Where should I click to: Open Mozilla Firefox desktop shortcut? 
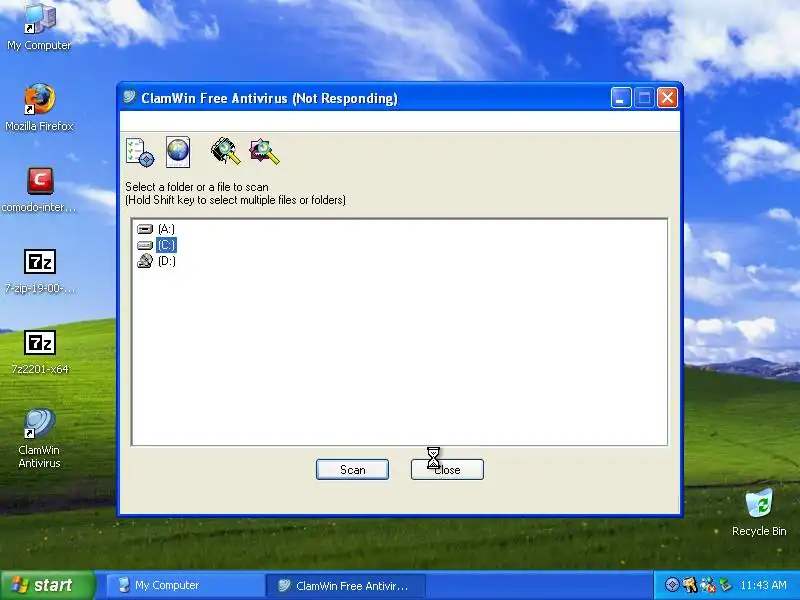tap(39, 108)
